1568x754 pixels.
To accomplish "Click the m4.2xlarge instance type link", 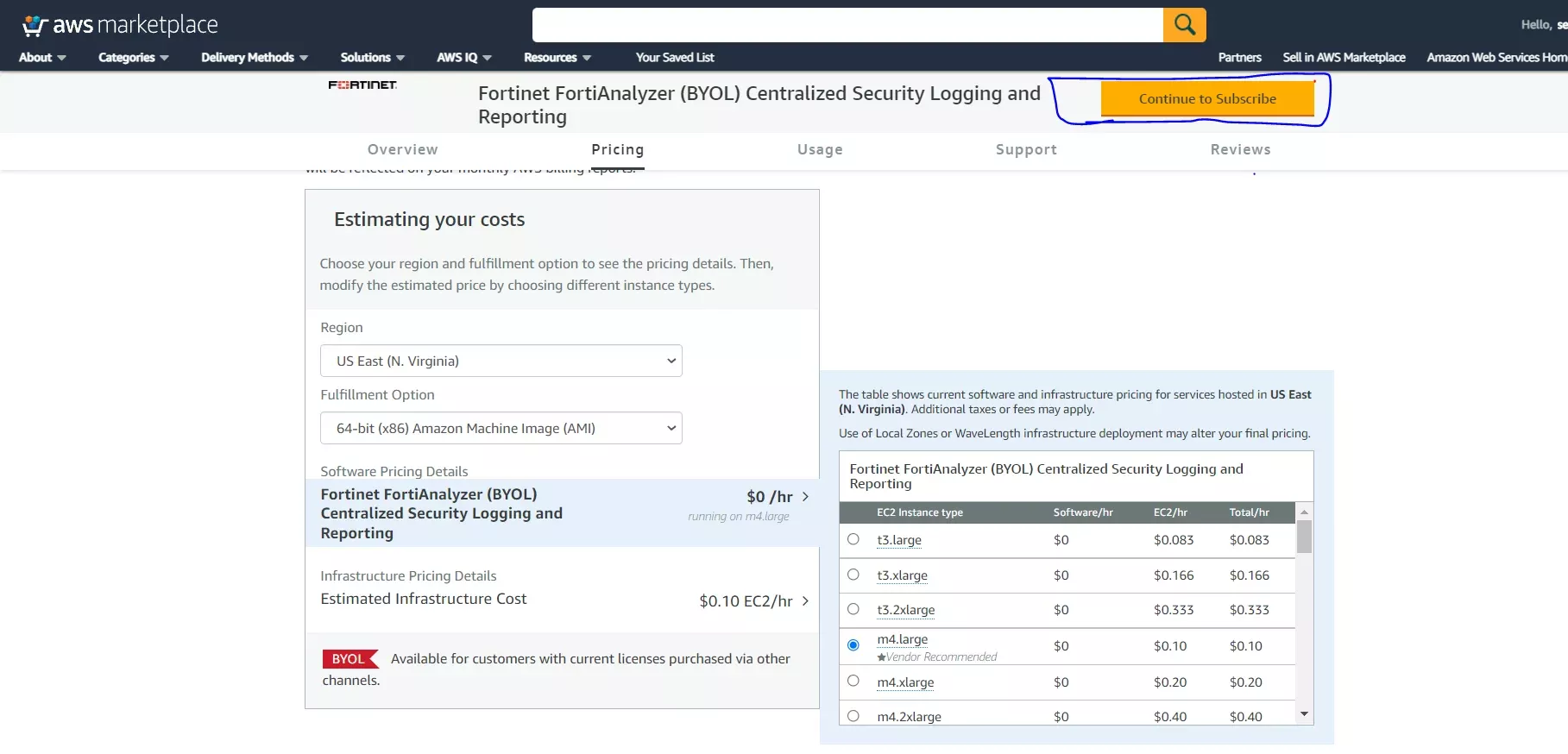I will 909,717.
